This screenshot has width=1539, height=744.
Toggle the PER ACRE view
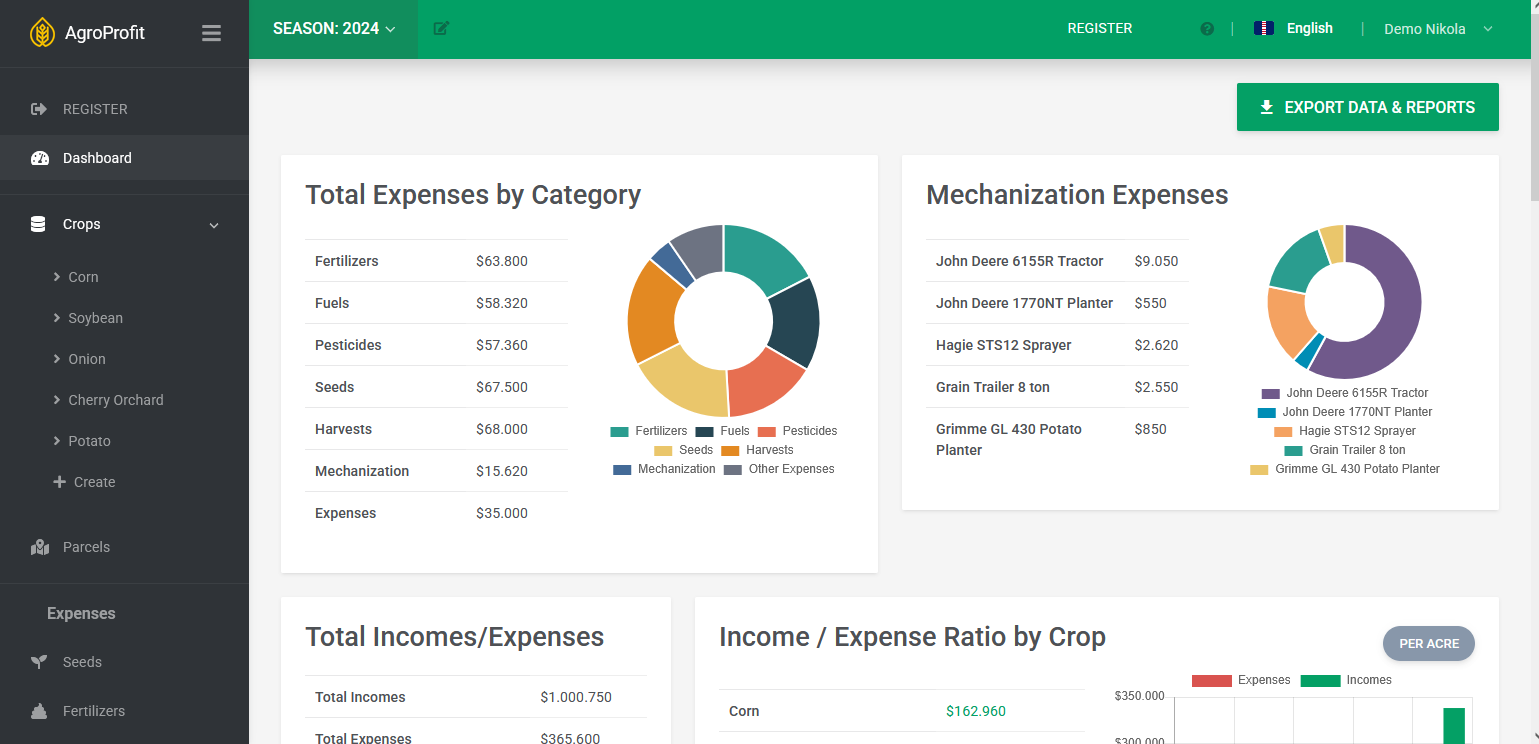click(x=1428, y=643)
